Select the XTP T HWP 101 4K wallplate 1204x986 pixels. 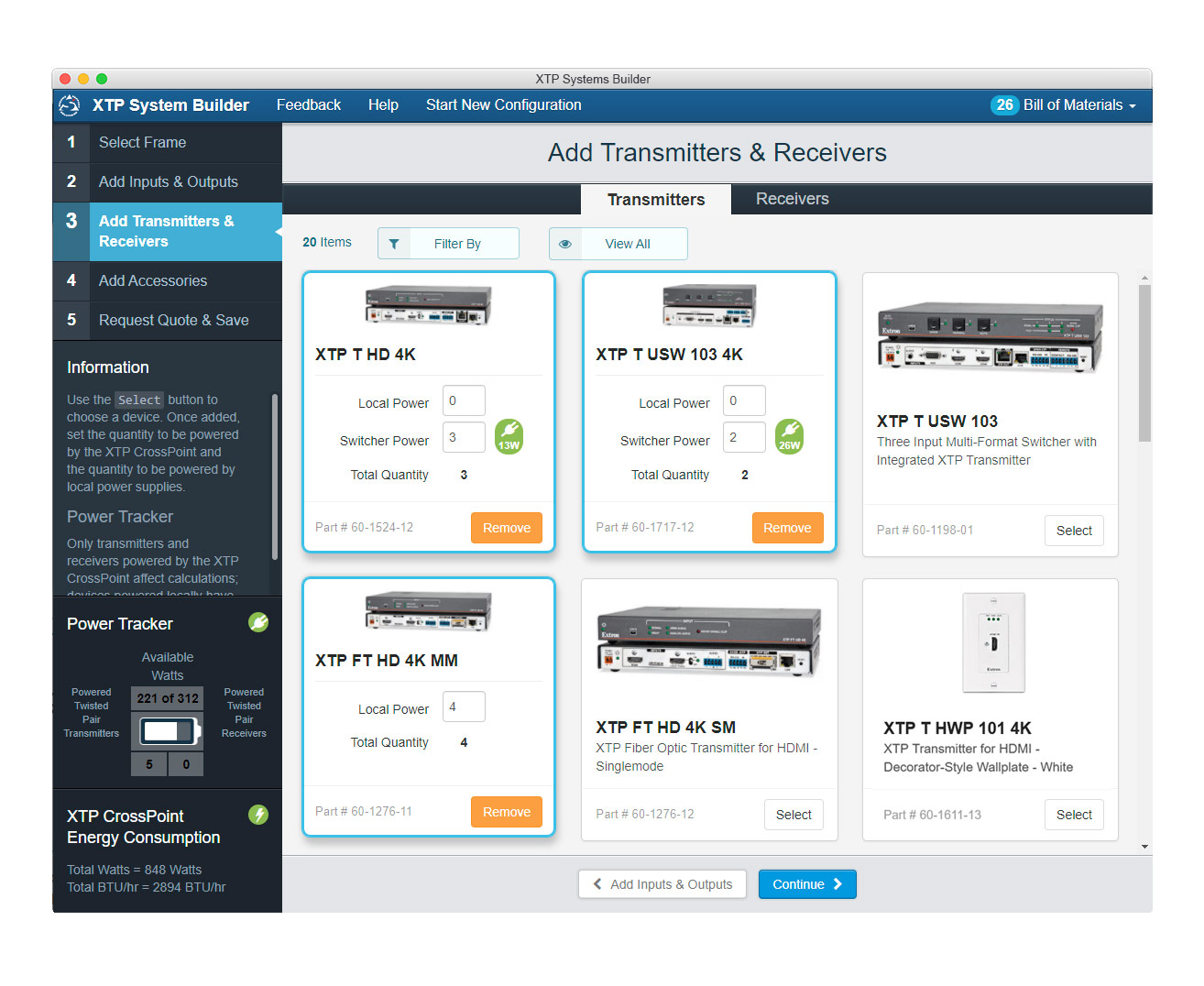click(1074, 815)
